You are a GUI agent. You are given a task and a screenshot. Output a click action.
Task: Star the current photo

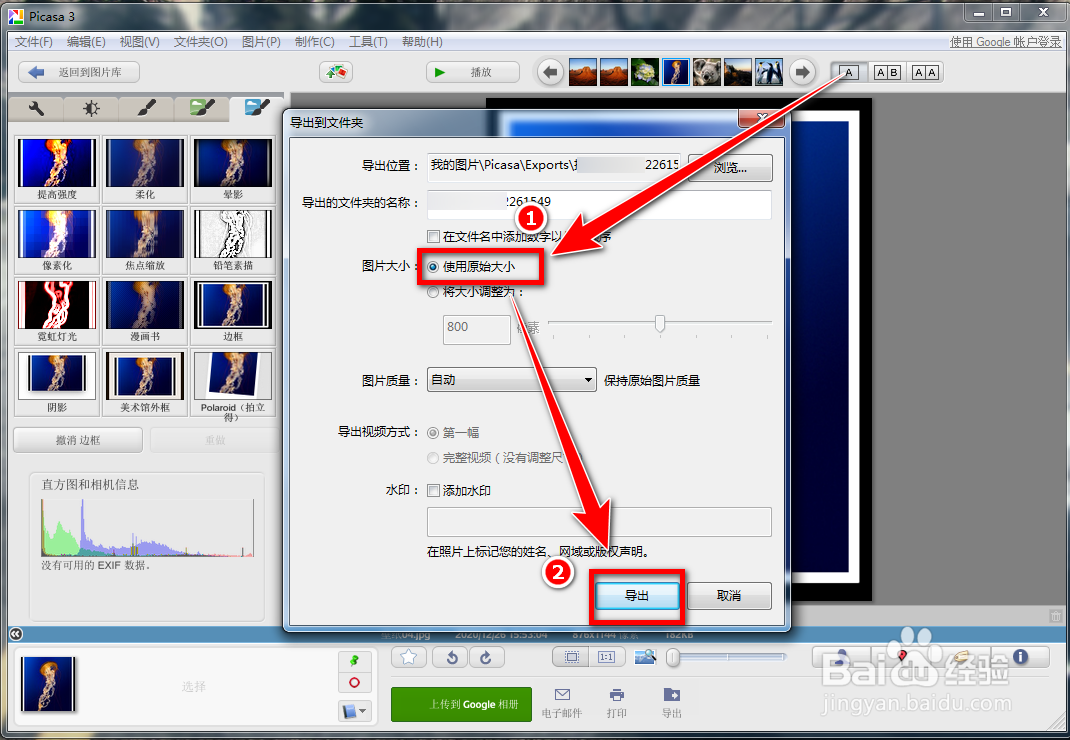tap(410, 657)
